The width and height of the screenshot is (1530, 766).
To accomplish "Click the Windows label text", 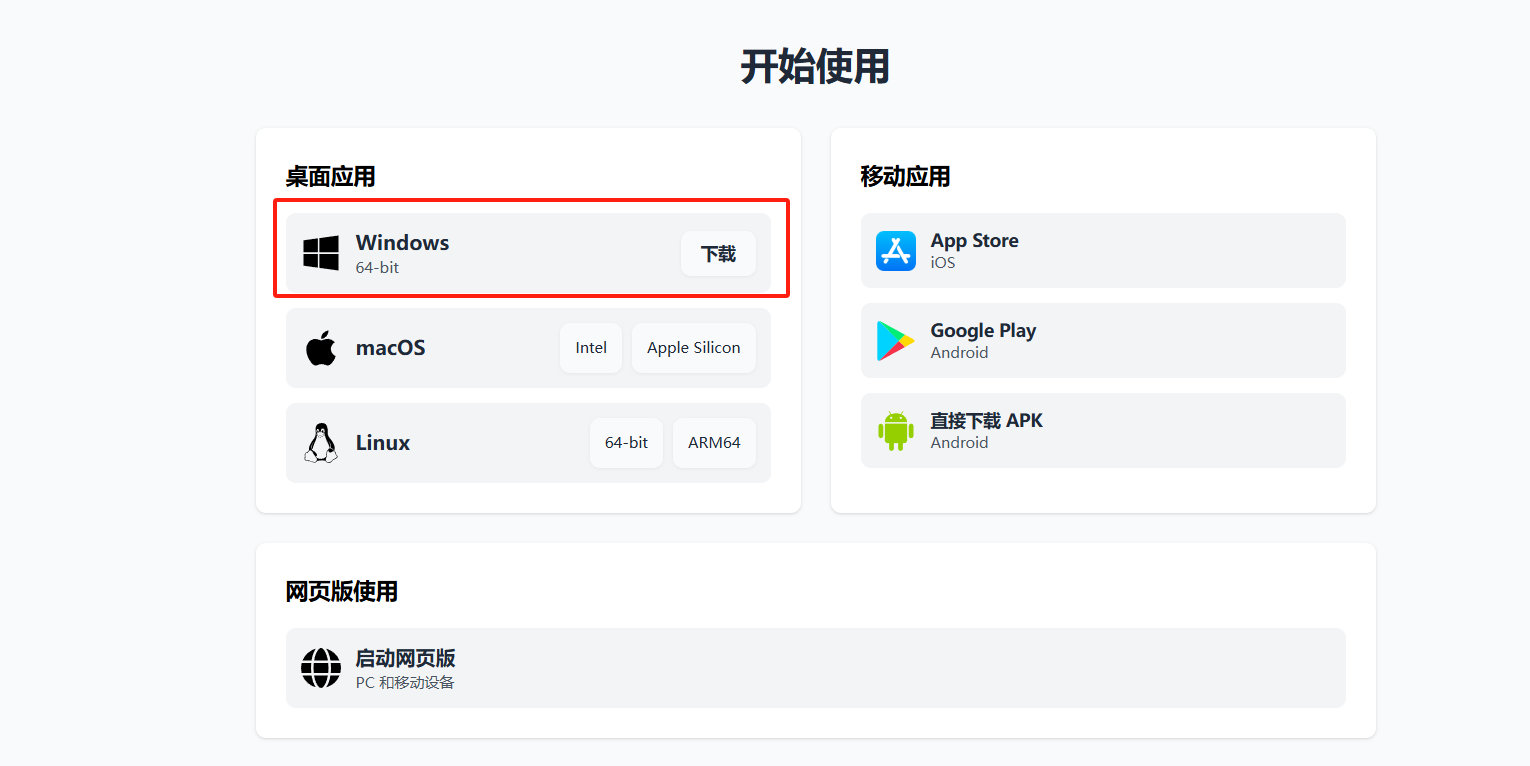I will coord(403,242).
